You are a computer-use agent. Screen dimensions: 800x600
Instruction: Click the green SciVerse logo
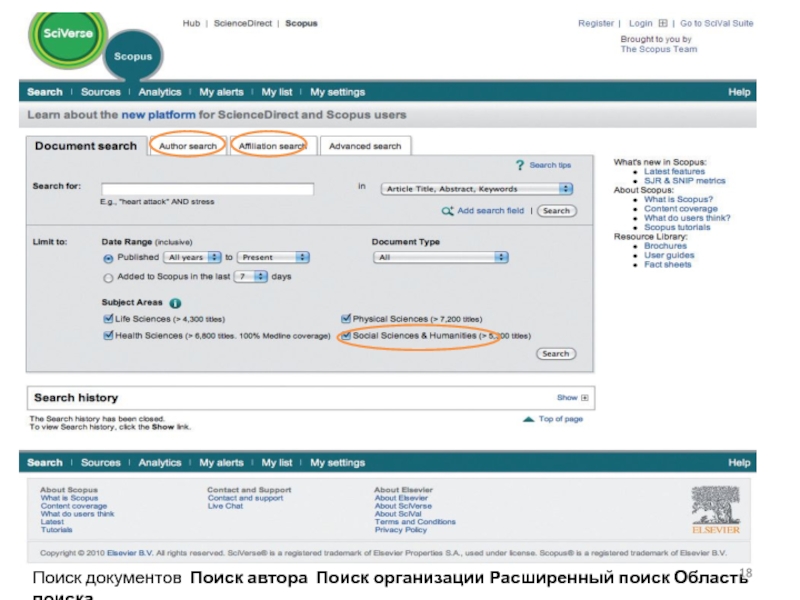68,38
